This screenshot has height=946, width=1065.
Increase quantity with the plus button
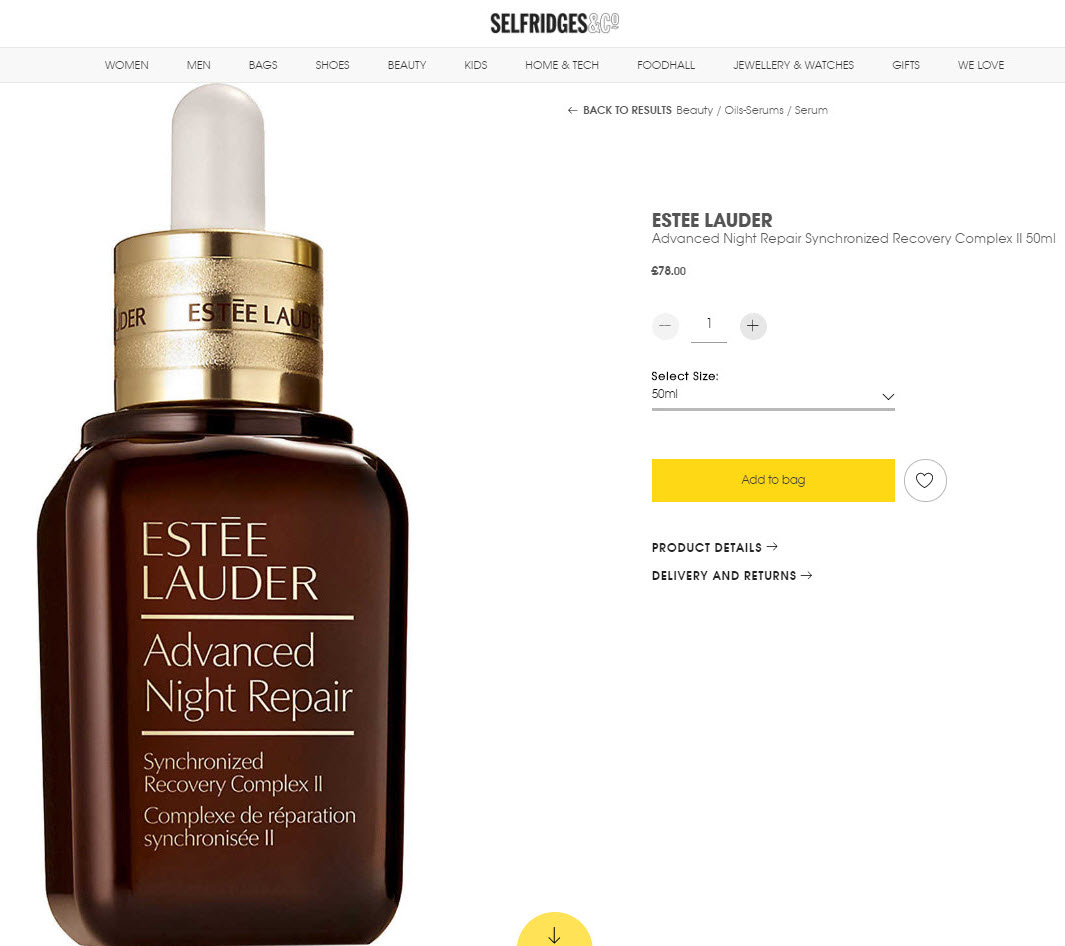pyautogui.click(x=753, y=326)
